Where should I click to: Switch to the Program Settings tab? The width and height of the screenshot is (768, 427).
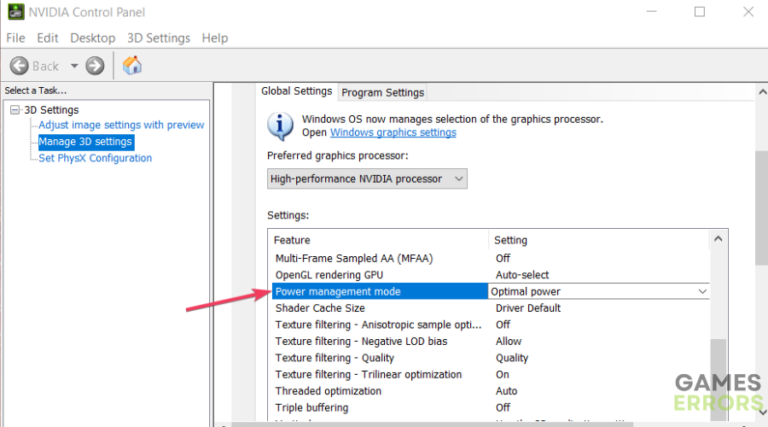click(383, 92)
